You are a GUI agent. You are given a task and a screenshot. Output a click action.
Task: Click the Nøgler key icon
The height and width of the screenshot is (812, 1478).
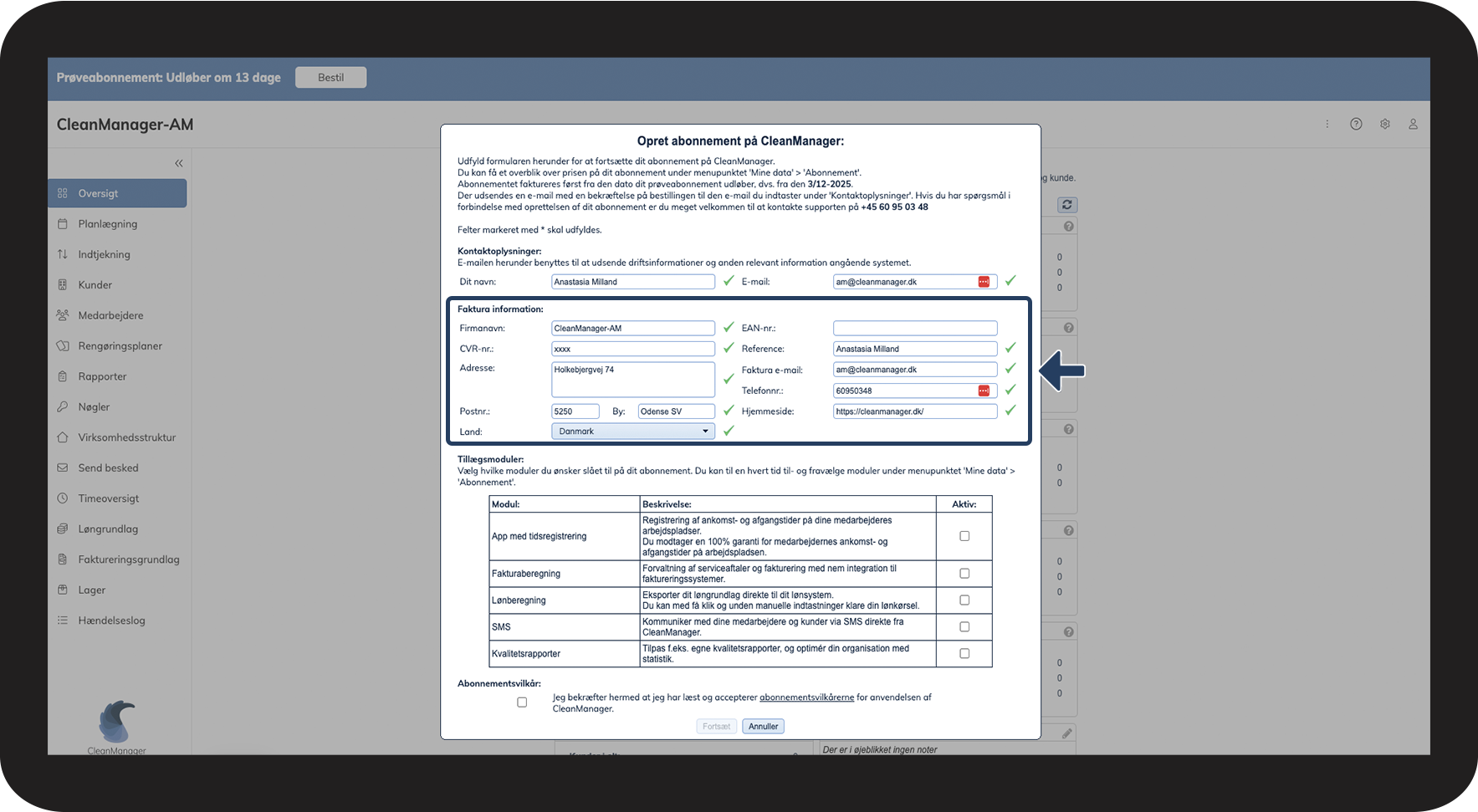coord(62,407)
